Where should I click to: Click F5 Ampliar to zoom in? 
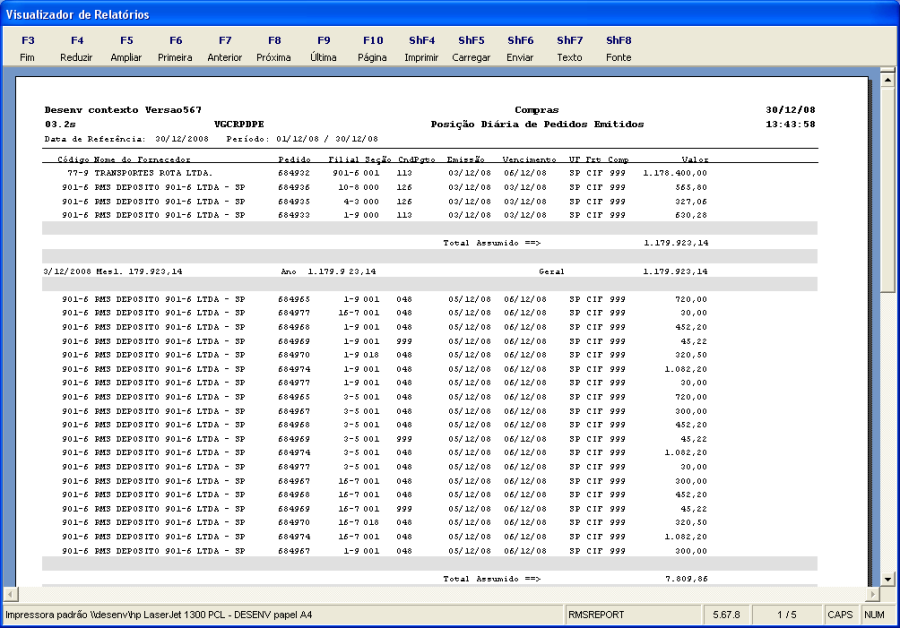[x=126, y=48]
